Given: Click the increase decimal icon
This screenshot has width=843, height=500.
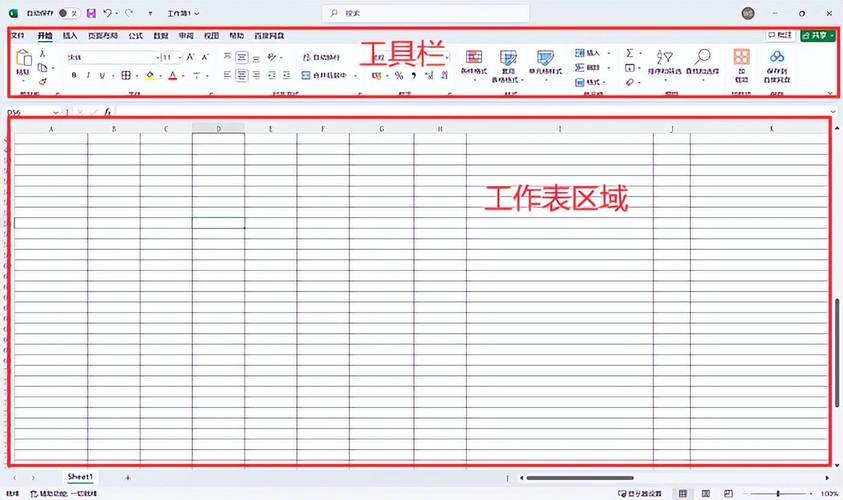Looking at the screenshot, I should click(x=429, y=76).
